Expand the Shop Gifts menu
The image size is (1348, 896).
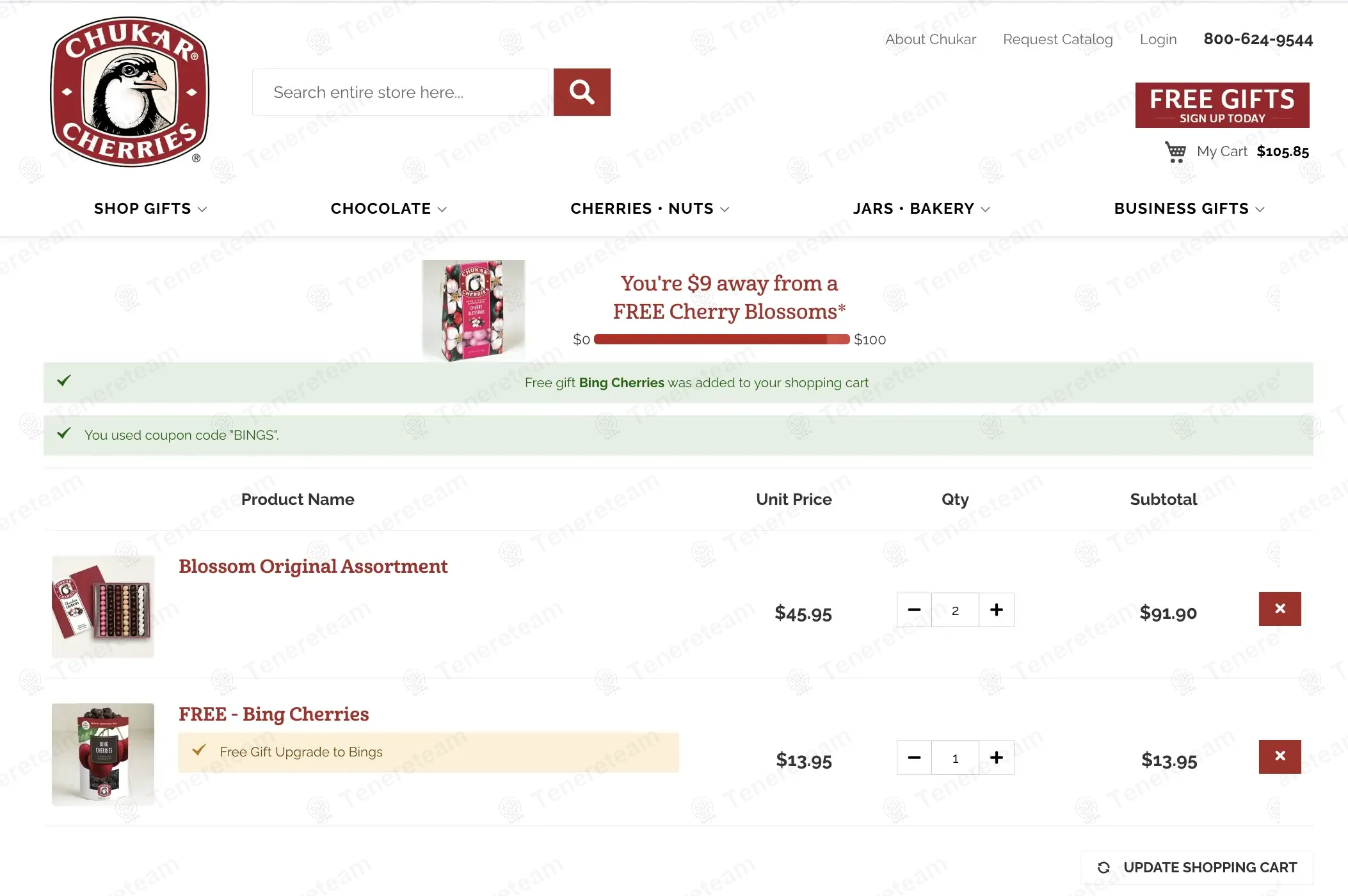(150, 209)
